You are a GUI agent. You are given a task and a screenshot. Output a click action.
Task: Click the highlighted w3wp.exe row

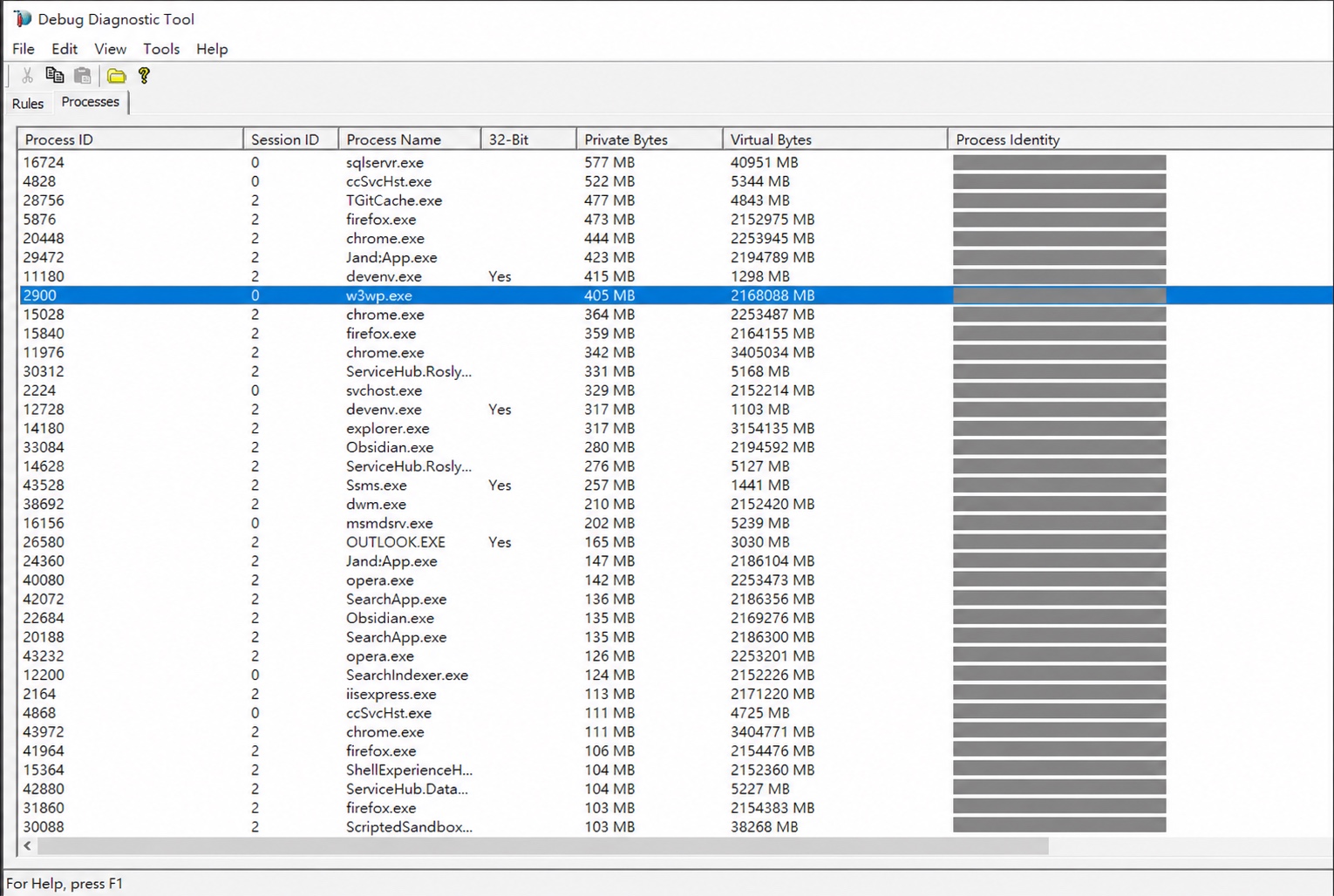(x=676, y=295)
